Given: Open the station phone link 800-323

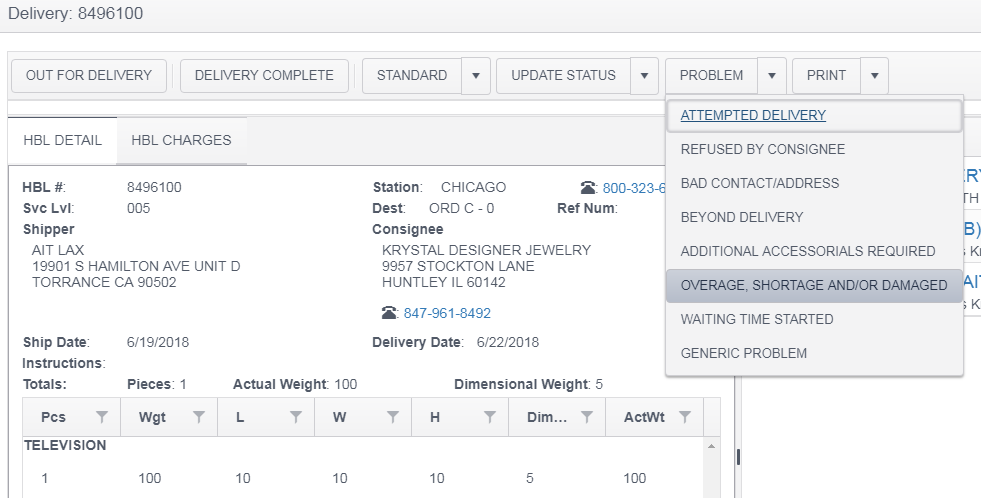Looking at the screenshot, I should 633,188.
